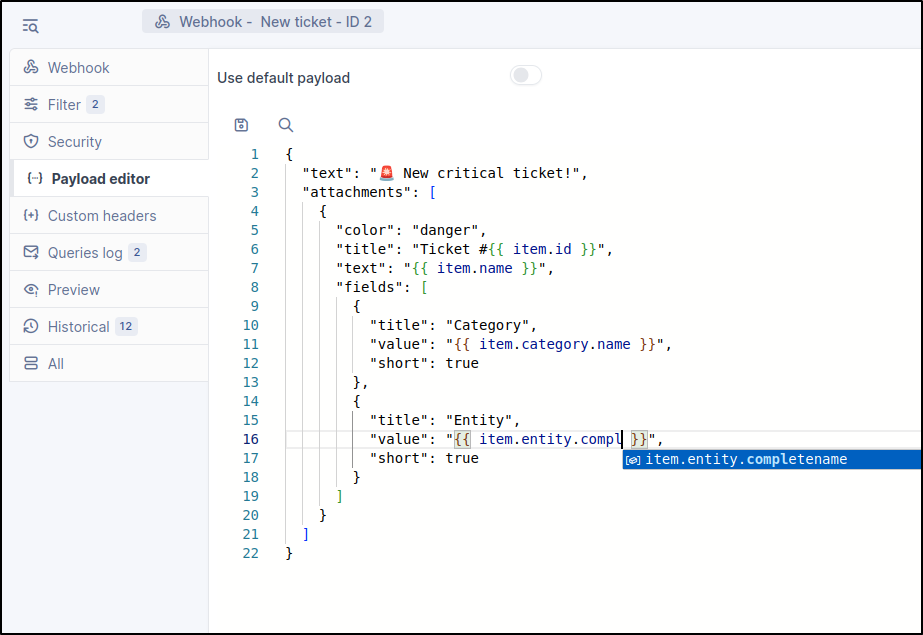Open the Preview tab
The height and width of the screenshot is (635, 923).
73,290
